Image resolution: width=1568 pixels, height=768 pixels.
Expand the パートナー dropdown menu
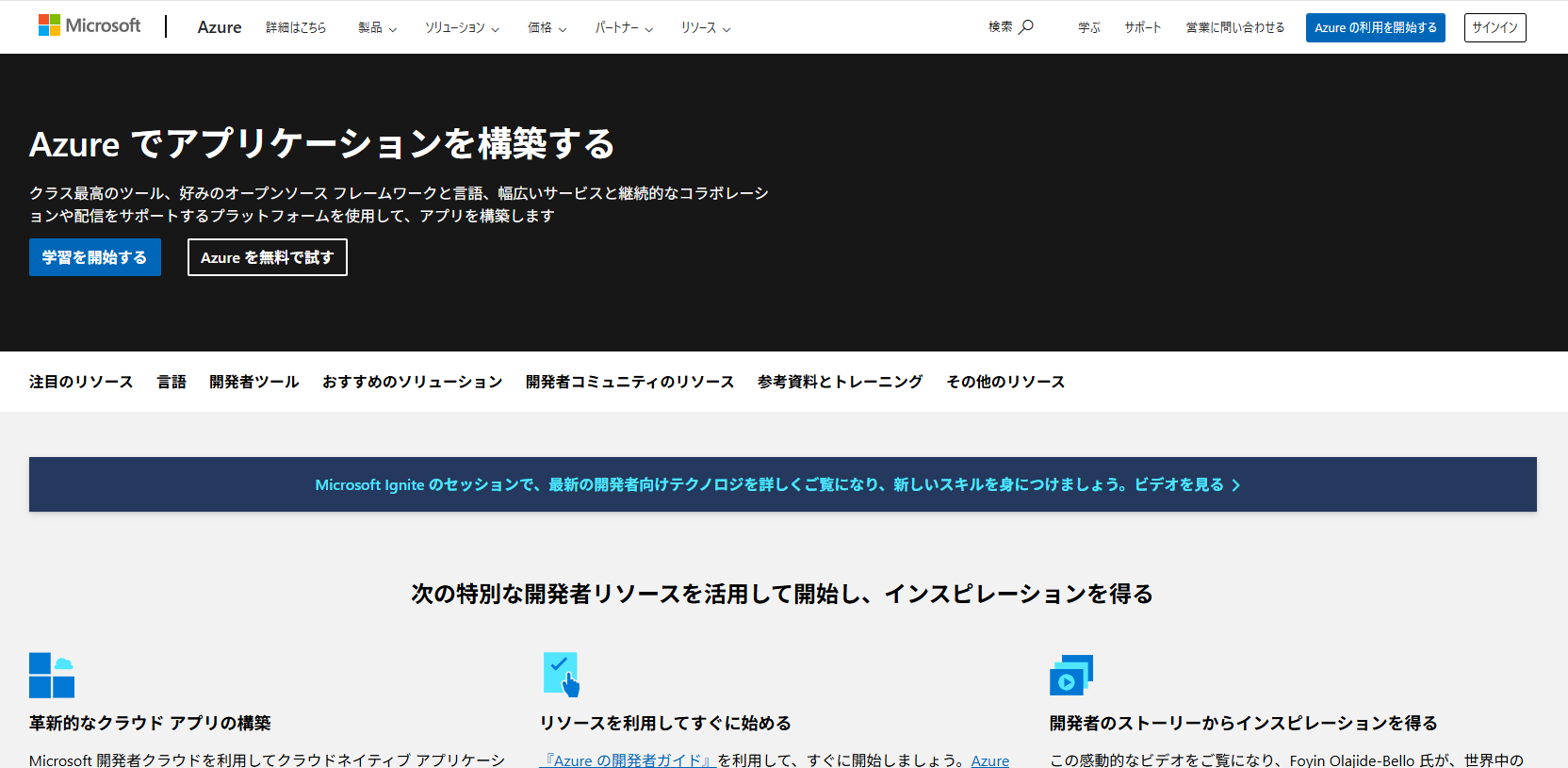[624, 27]
